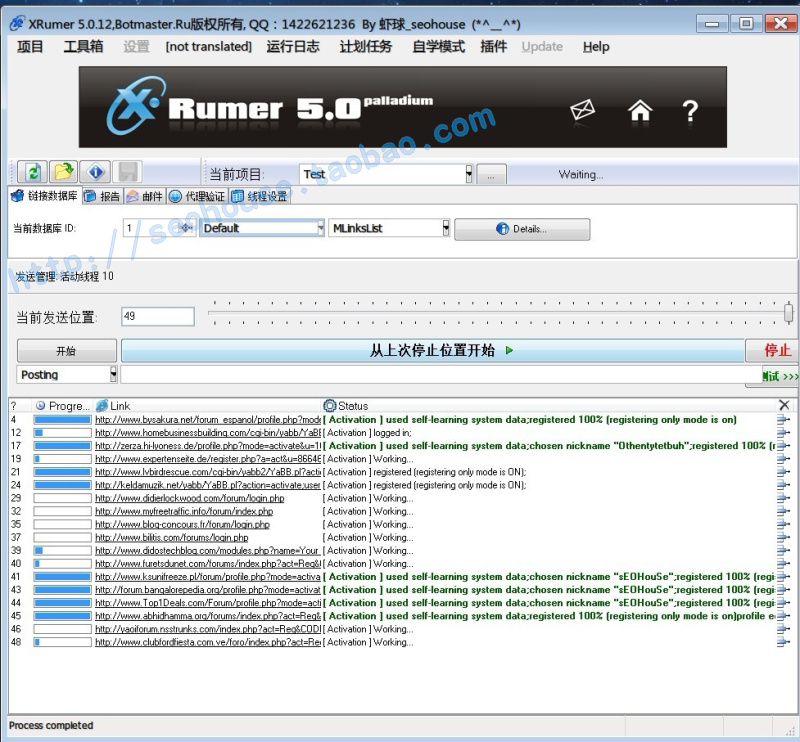Open the expertenseite.de register link
800x742 pixels.
click(x=208, y=459)
